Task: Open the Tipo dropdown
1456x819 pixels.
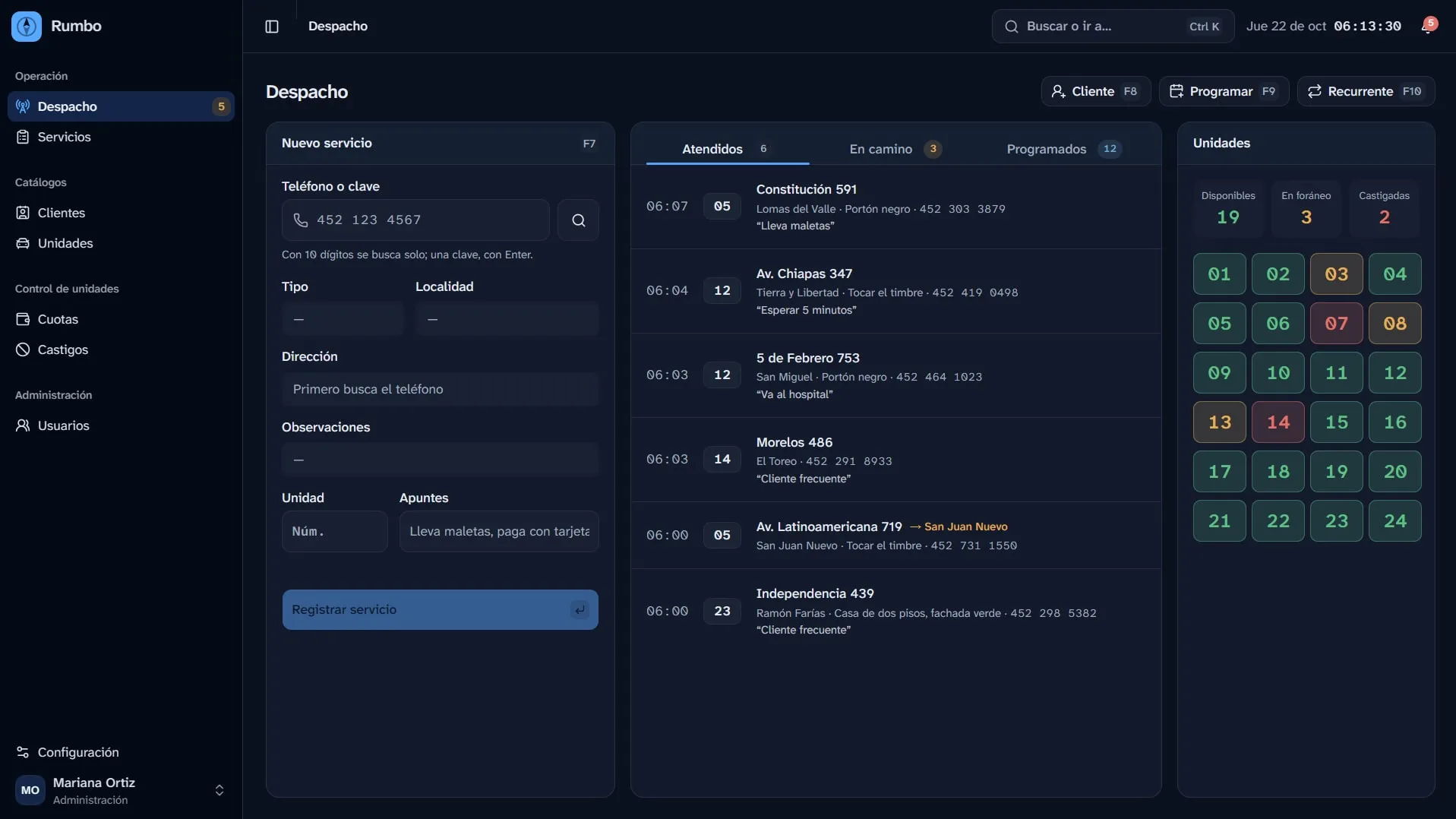Action: pyautogui.click(x=342, y=319)
